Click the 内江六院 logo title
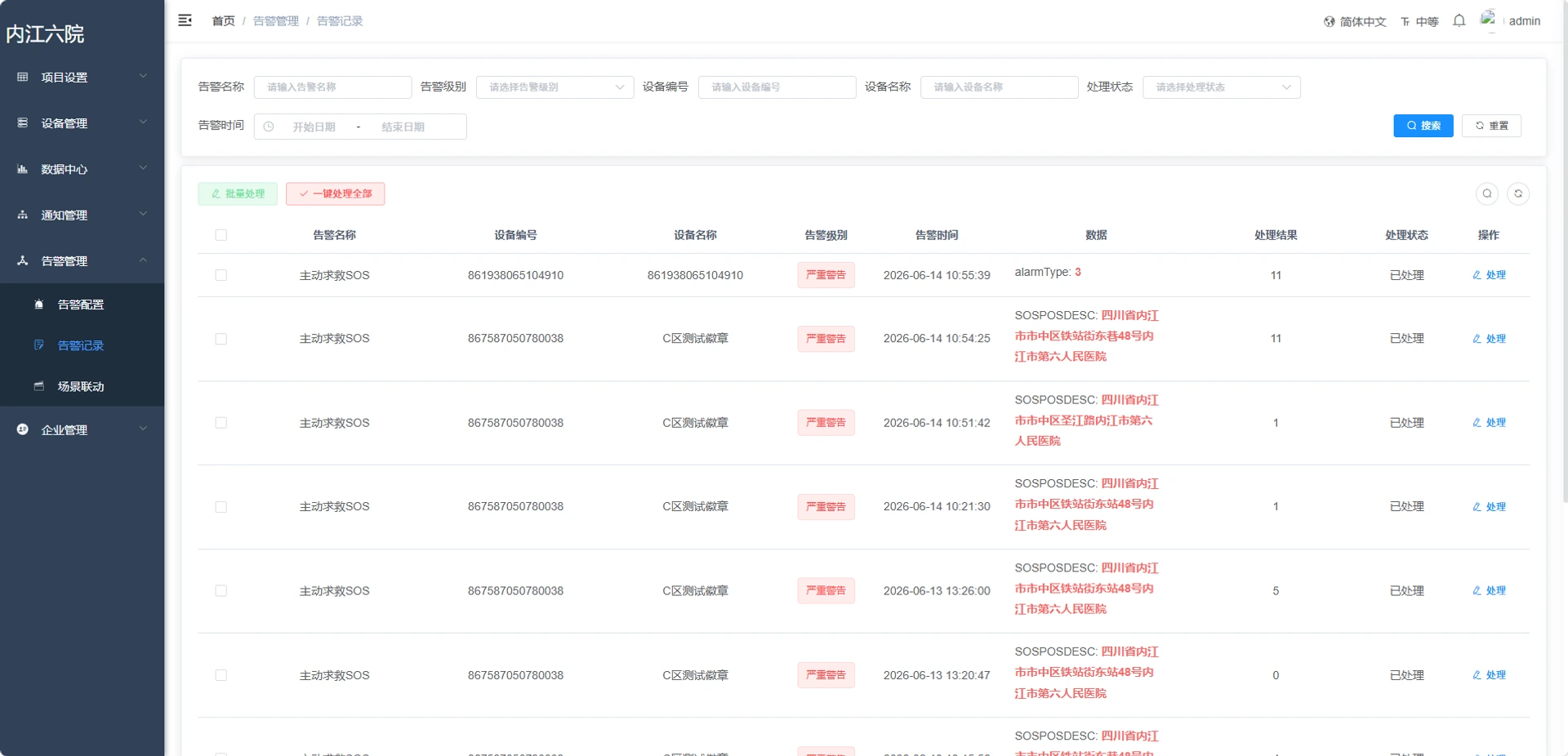Image resolution: width=1568 pixels, height=756 pixels. [46, 34]
